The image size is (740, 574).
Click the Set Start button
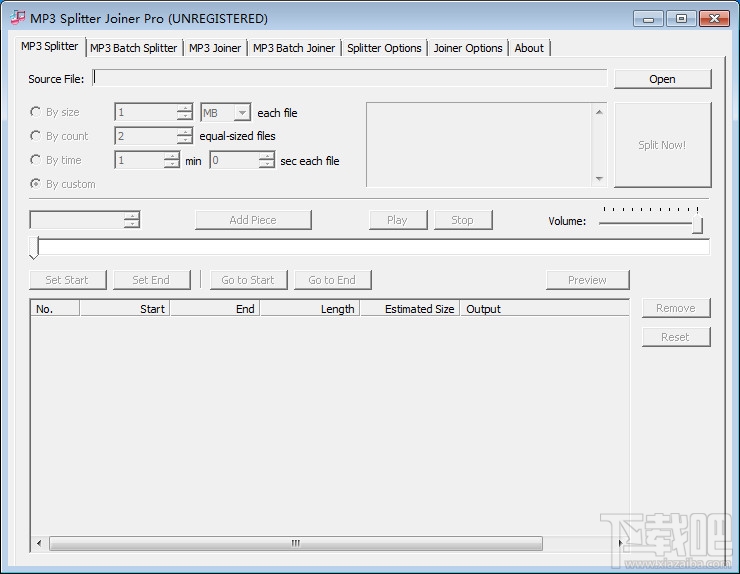67,280
